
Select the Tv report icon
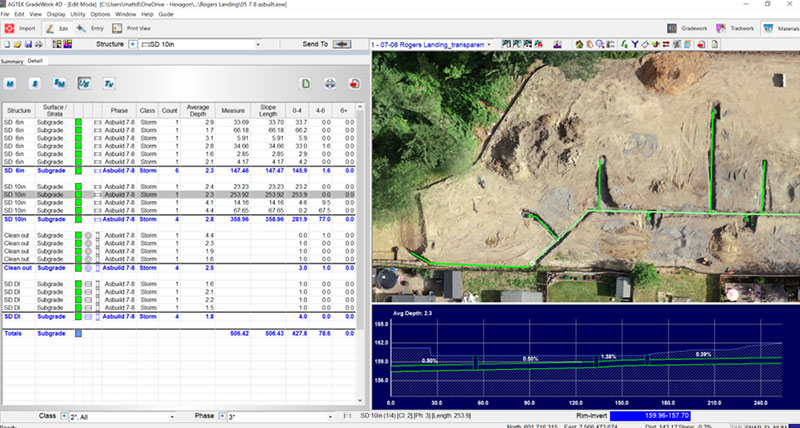(x=109, y=84)
